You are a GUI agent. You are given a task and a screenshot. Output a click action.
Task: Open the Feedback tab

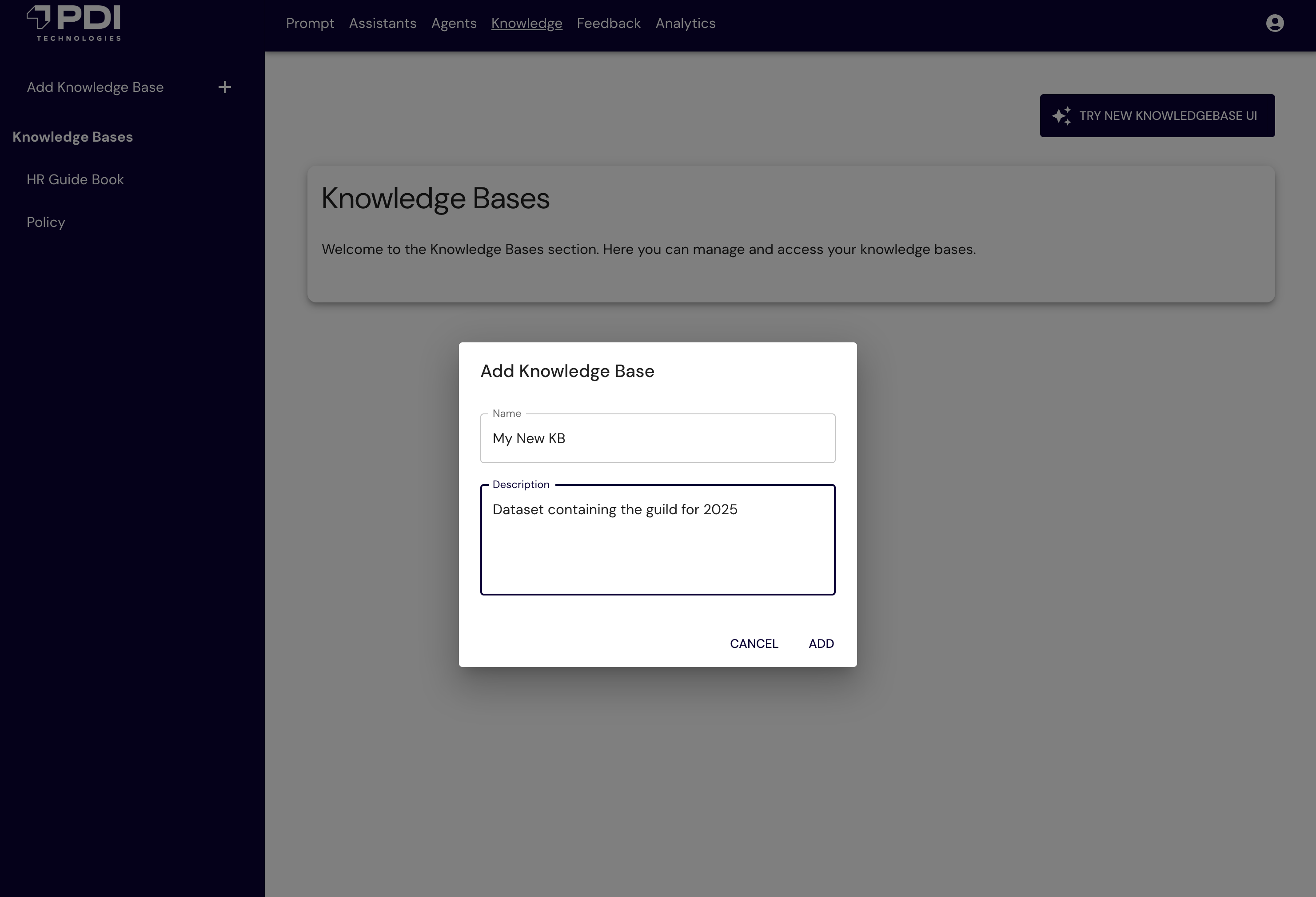tap(608, 23)
